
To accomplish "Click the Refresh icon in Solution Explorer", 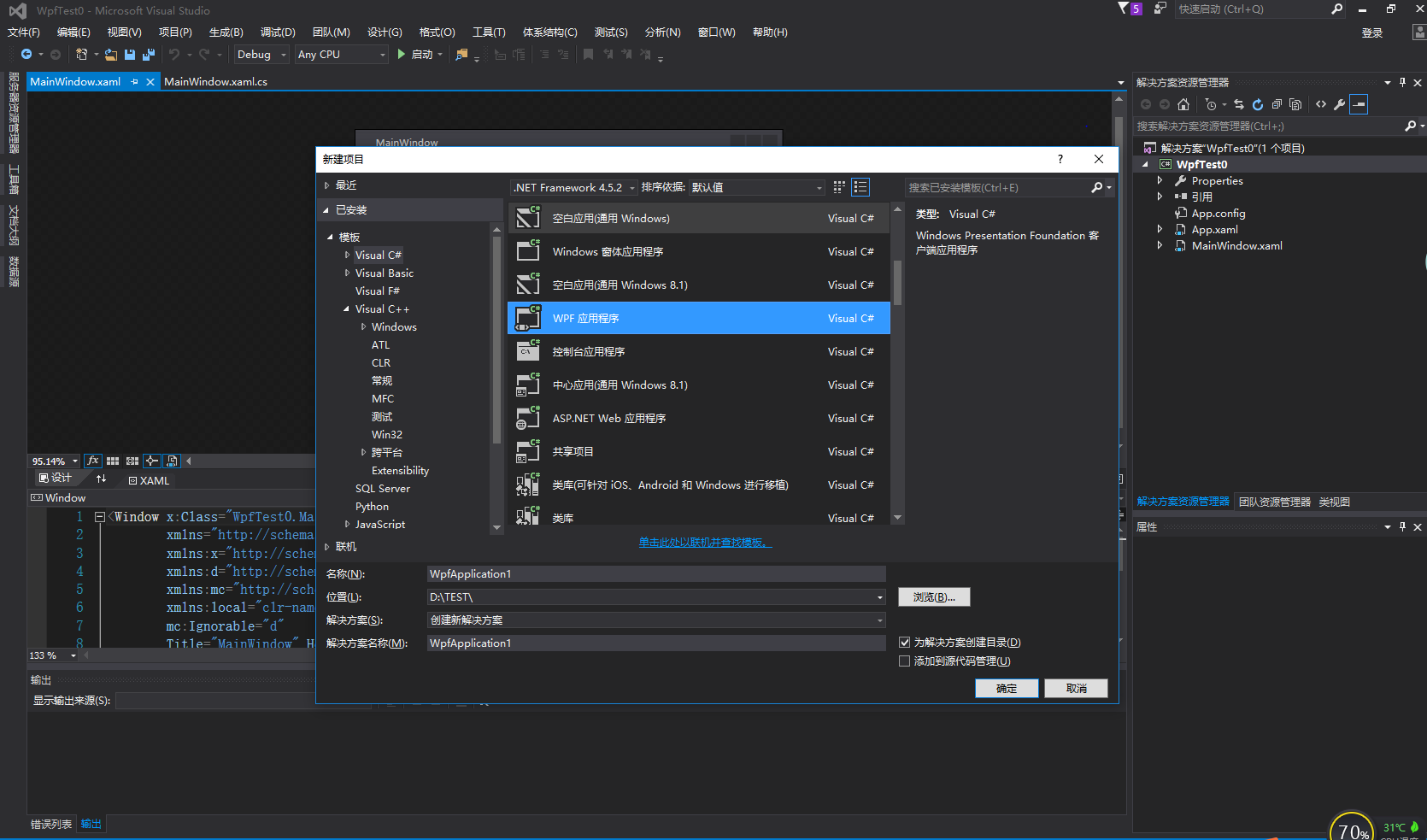I will pos(1258,104).
